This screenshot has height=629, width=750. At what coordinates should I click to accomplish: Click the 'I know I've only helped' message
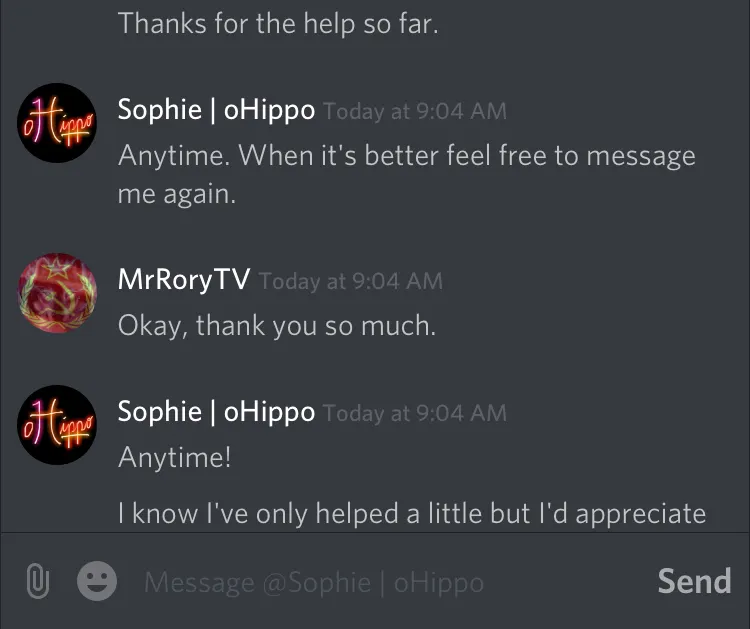pyautogui.click(x=412, y=514)
